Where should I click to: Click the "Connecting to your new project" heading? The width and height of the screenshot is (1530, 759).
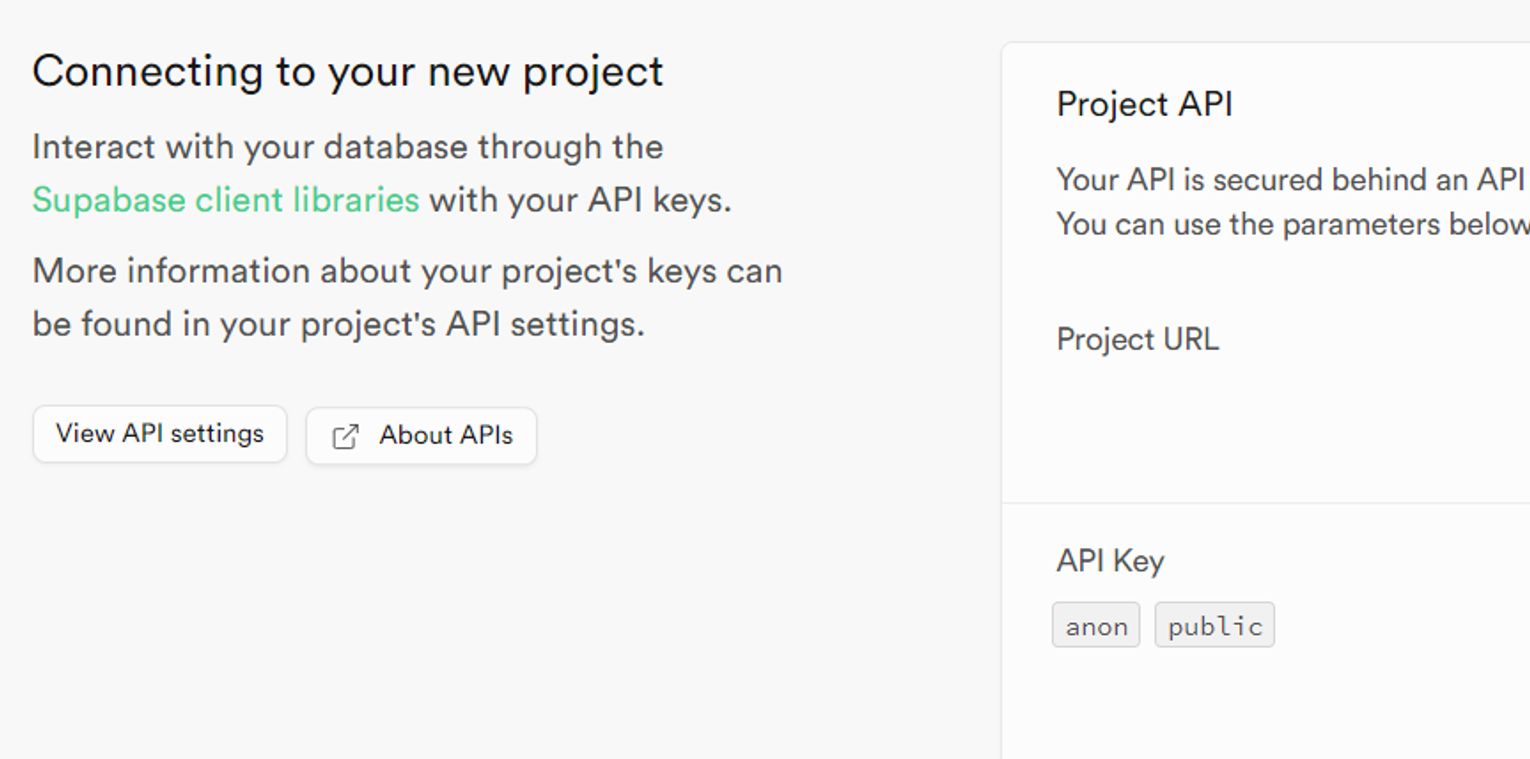(x=347, y=71)
